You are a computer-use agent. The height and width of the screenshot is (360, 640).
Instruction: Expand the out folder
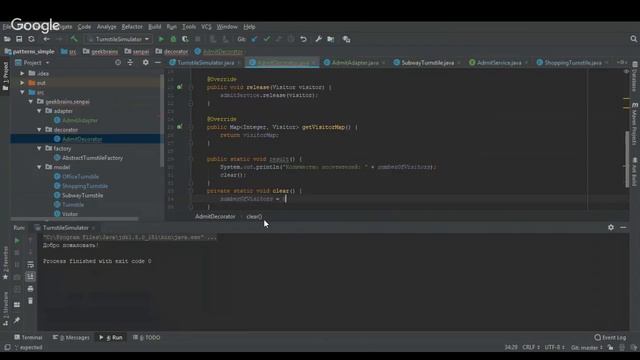click(22, 83)
